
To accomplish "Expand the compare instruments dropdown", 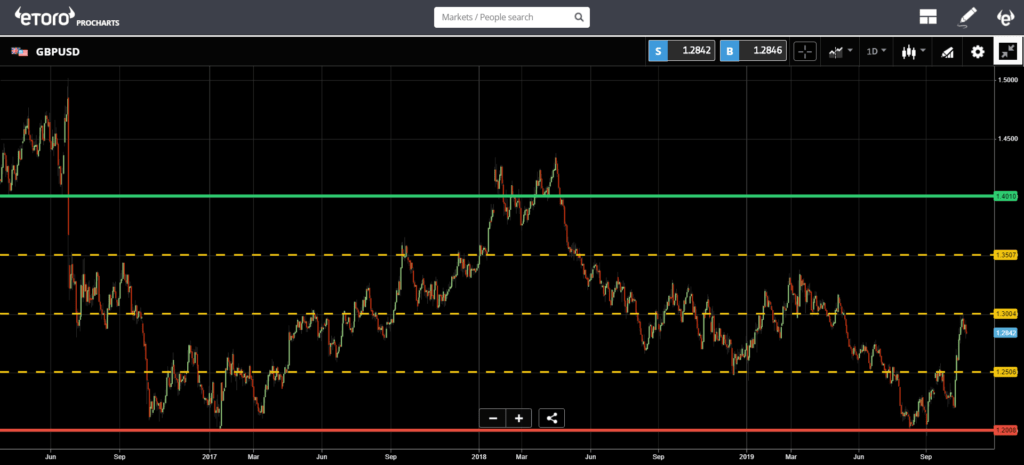I will (840, 51).
